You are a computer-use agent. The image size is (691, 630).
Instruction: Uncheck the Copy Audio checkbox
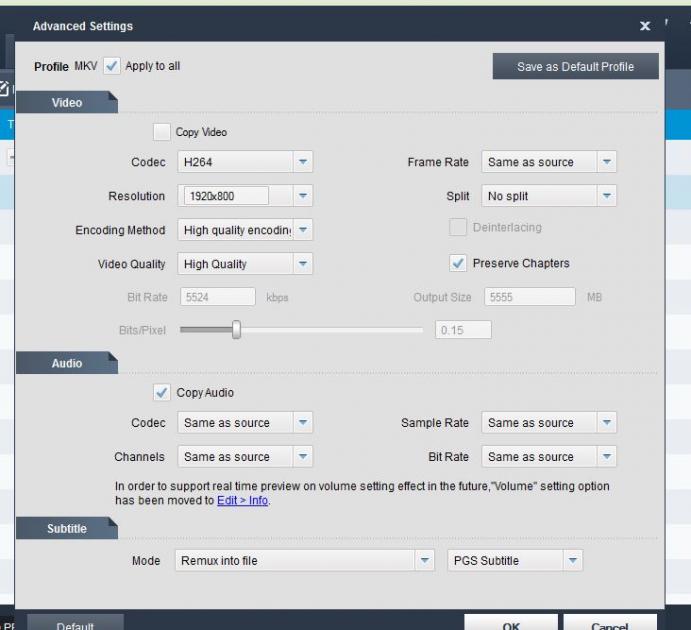[161, 393]
